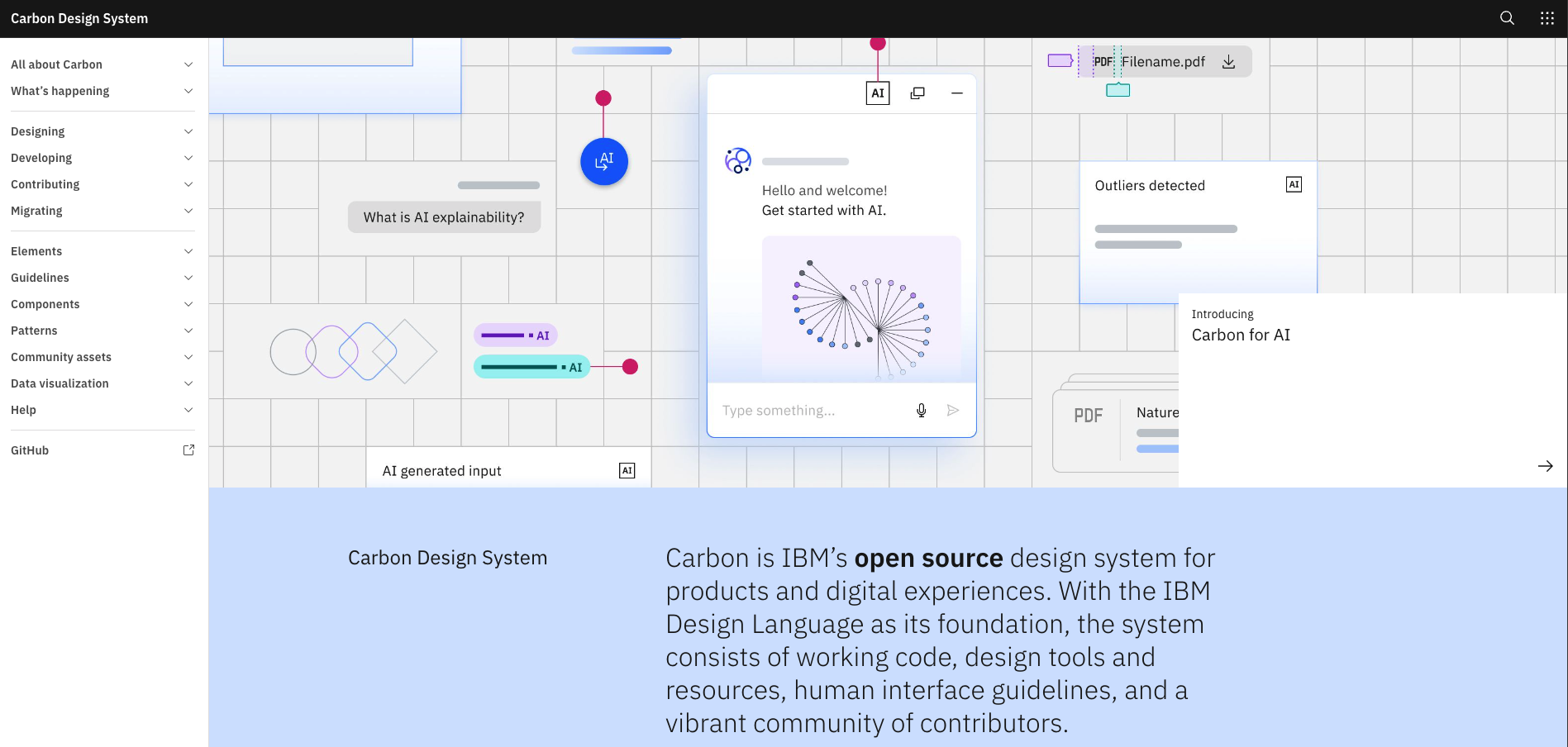Click the GitHub external link icon
Screen dimensions: 1568x747
[188, 450]
